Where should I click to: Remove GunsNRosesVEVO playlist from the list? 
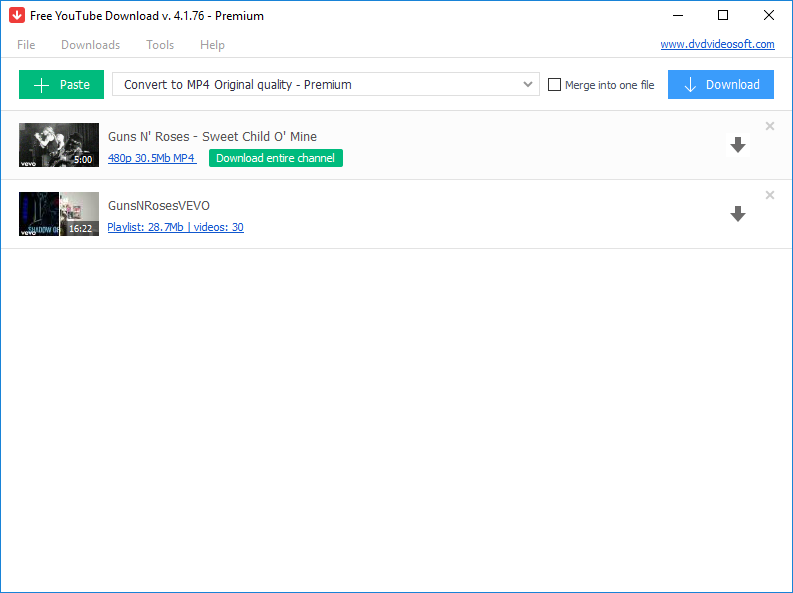(x=770, y=195)
